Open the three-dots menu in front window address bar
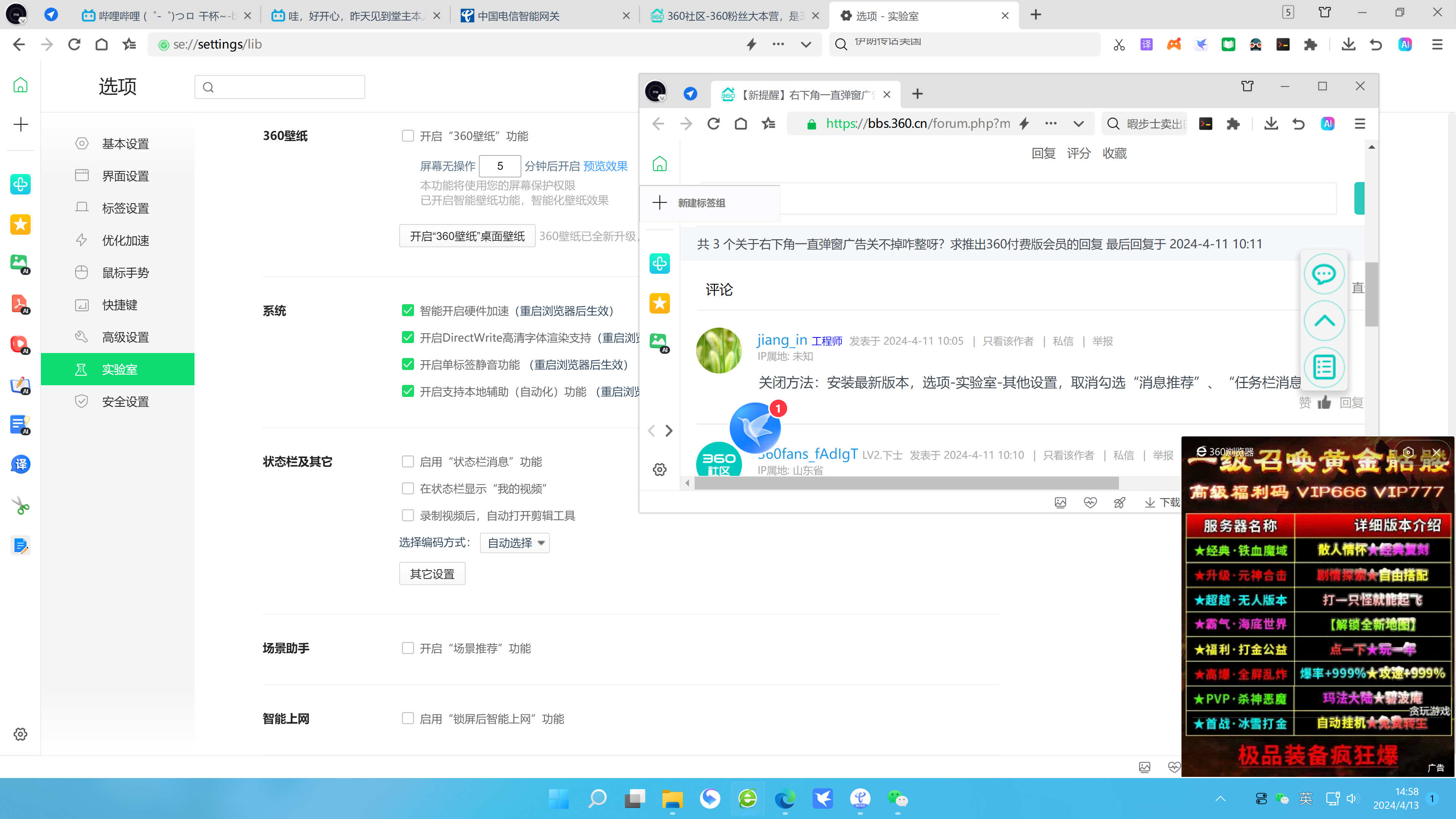The height and width of the screenshot is (819, 1456). coord(1051,123)
